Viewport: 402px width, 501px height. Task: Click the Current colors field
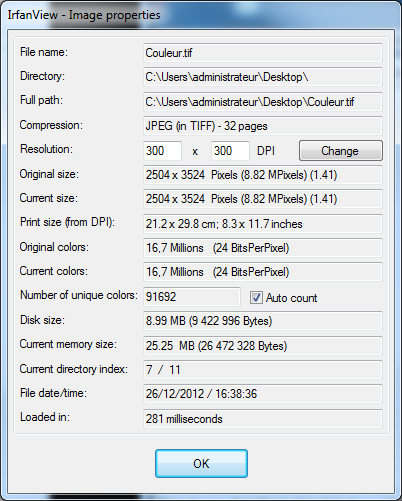point(263,272)
